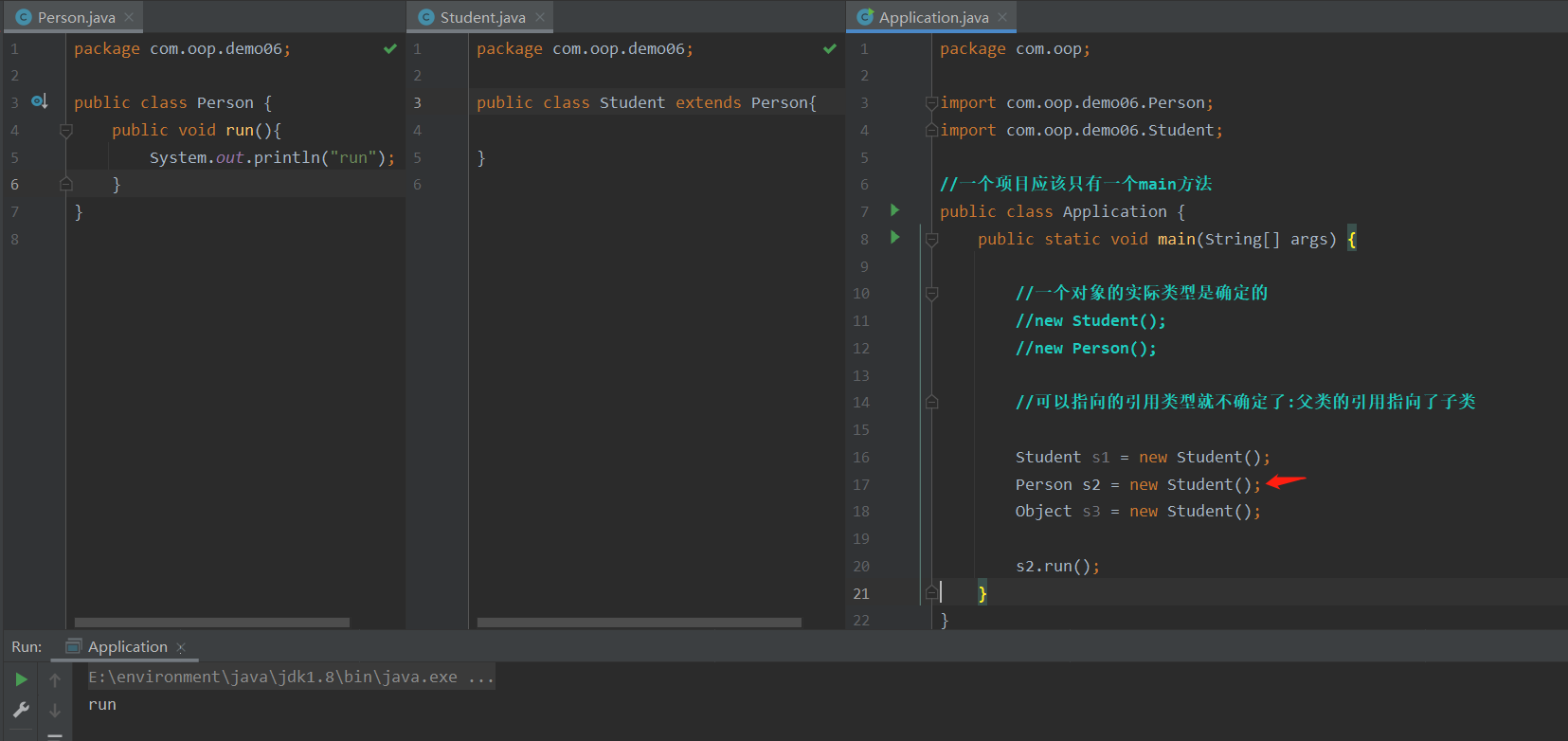Collapse the imports fold at Application.java line 3
This screenshot has width=1568, height=741.
click(931, 102)
